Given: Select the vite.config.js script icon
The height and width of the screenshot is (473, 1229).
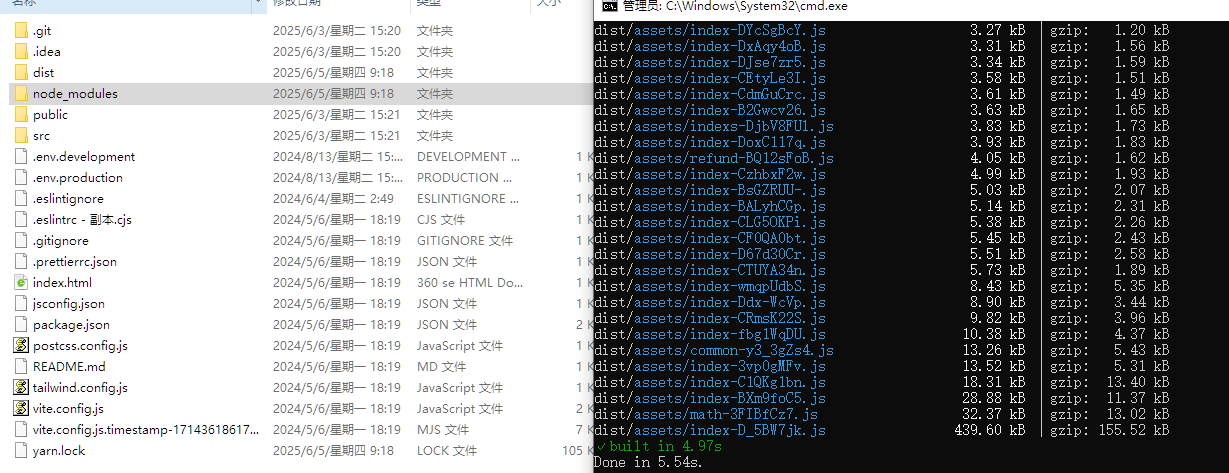Looking at the screenshot, I should [x=22, y=409].
